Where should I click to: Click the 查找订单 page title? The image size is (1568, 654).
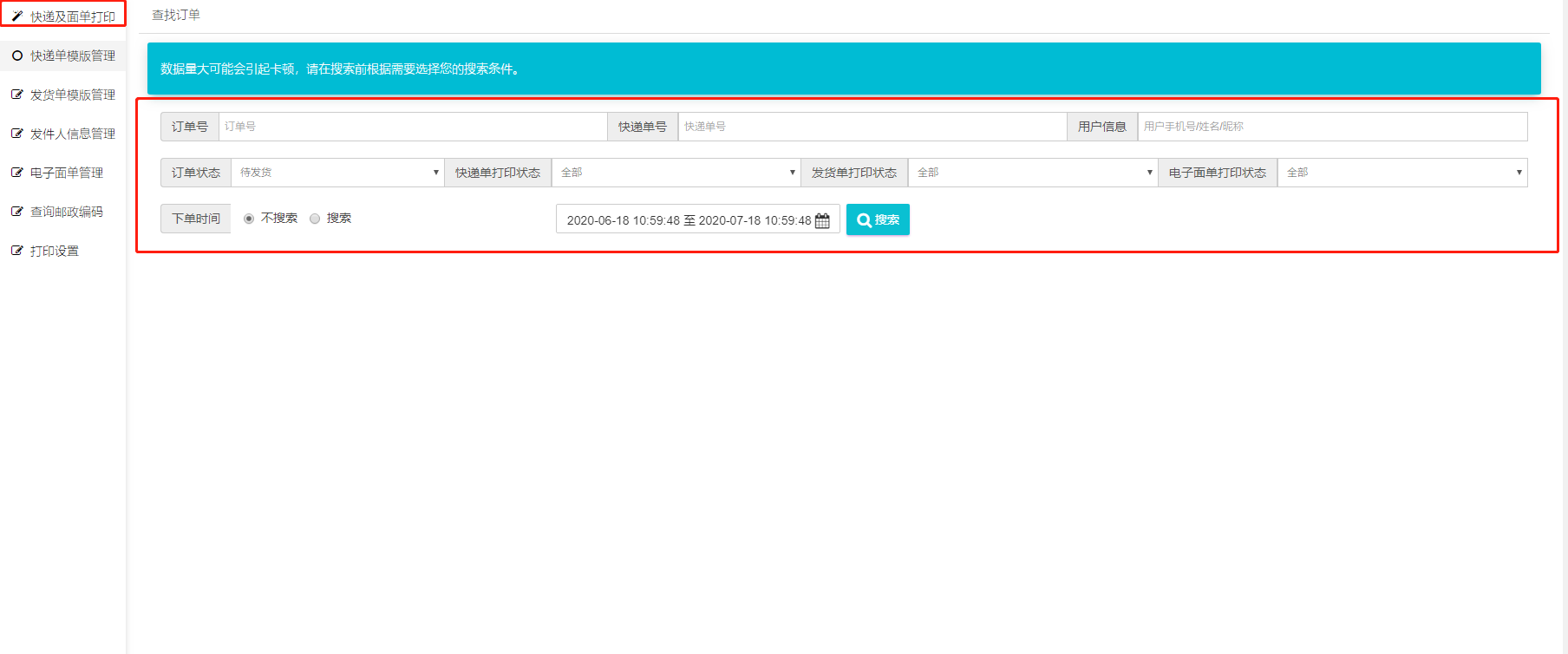pos(176,15)
